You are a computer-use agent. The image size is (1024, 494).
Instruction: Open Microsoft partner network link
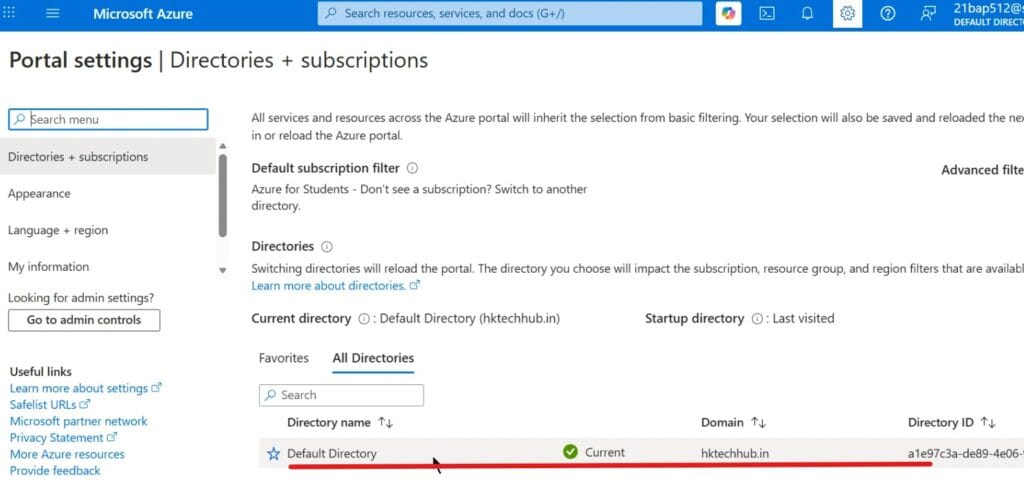[78, 421]
